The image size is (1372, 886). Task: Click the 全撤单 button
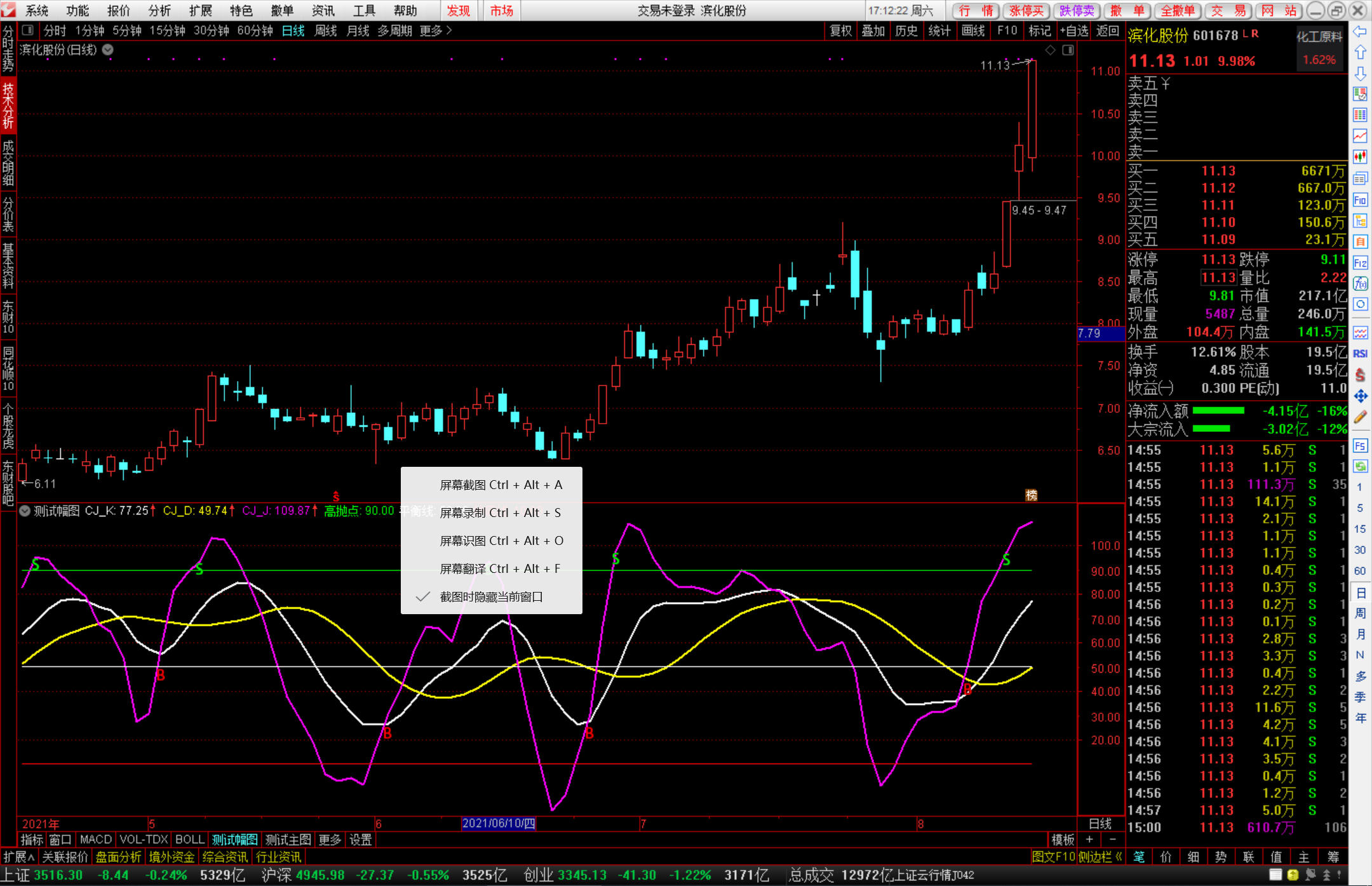(1178, 11)
